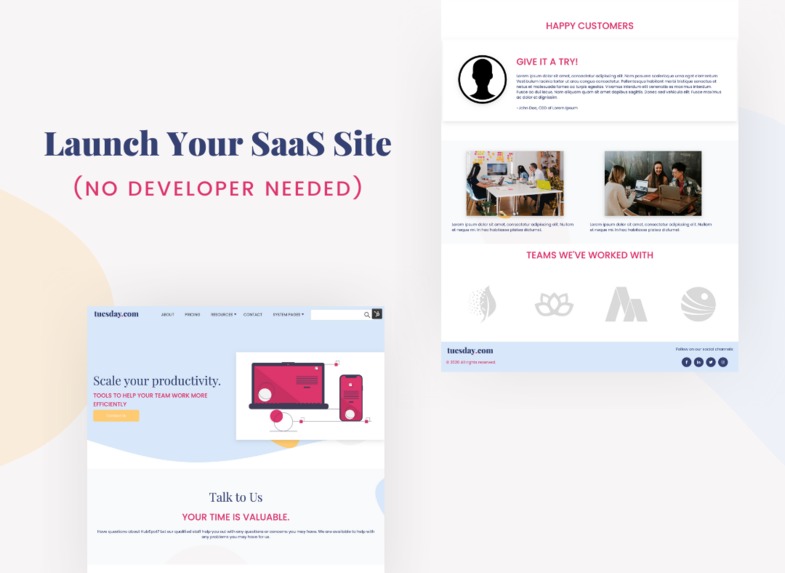785x573 pixels.
Task: Click the "GIVE IT A TRY!" heading
Action: [547, 62]
